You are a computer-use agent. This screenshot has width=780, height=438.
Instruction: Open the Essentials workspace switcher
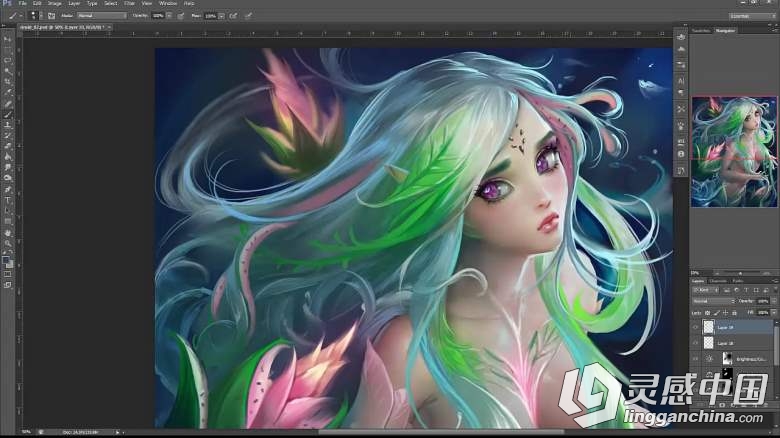753,16
